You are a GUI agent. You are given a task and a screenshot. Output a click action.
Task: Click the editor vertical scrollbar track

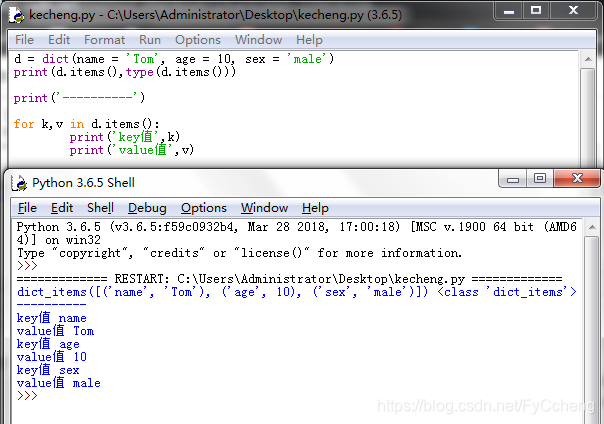[588, 117]
